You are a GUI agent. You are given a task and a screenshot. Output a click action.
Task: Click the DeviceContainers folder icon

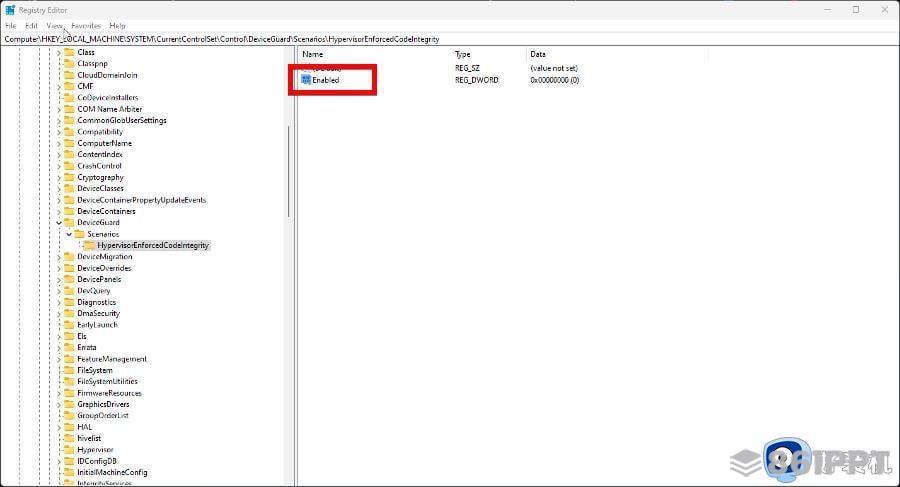point(69,211)
